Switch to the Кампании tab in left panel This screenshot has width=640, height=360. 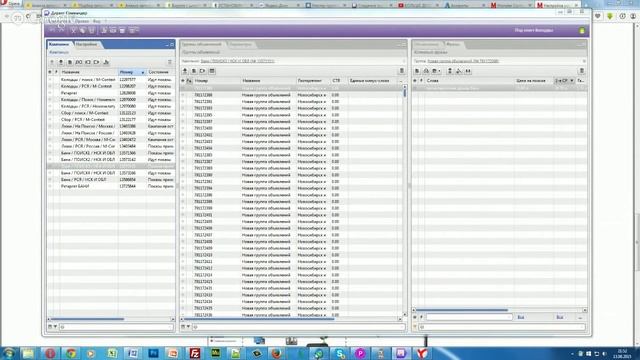pos(59,44)
